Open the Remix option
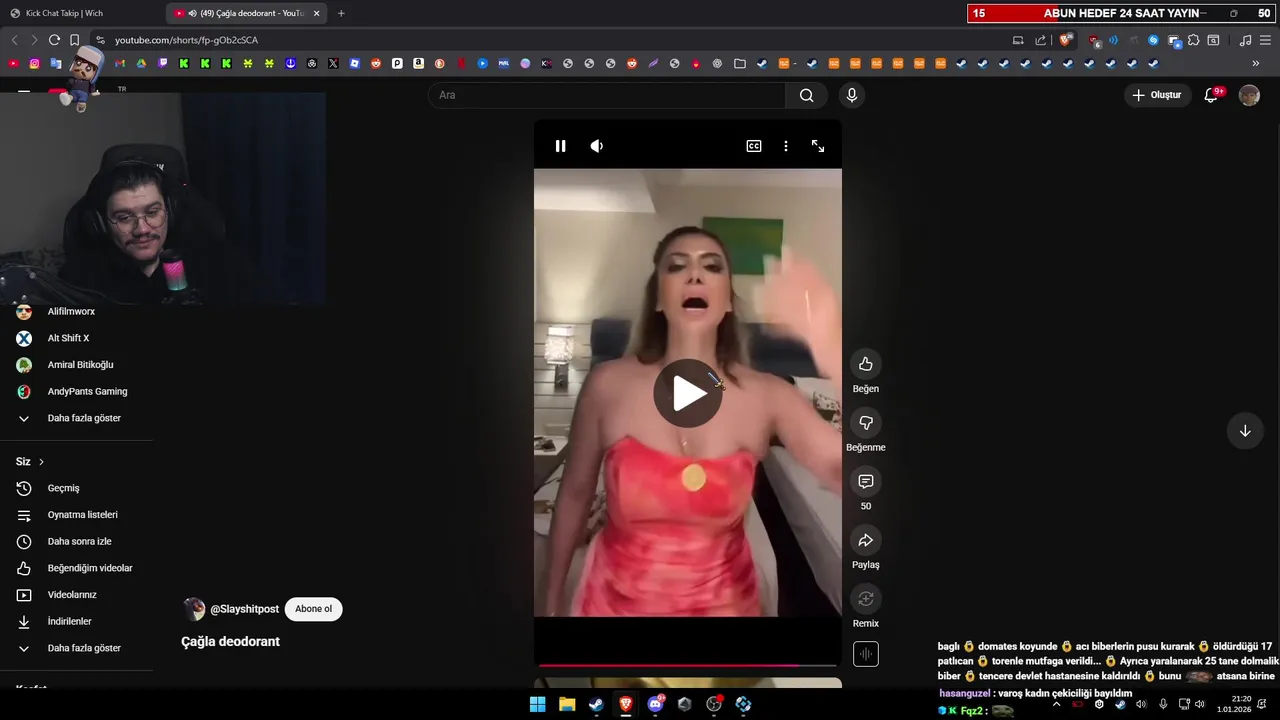Viewport: 1280px width, 720px height. [866, 599]
